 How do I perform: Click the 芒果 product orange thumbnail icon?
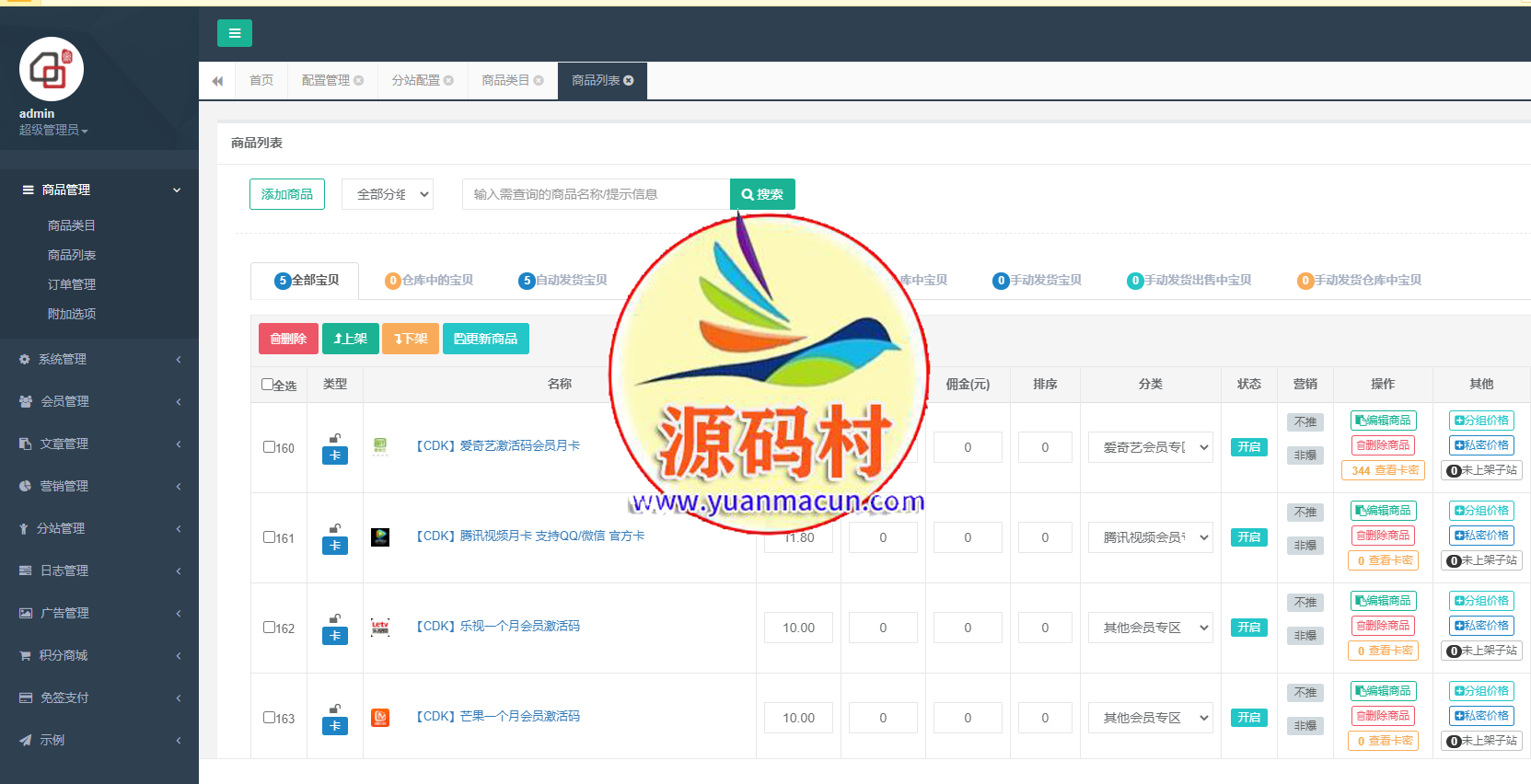380,718
